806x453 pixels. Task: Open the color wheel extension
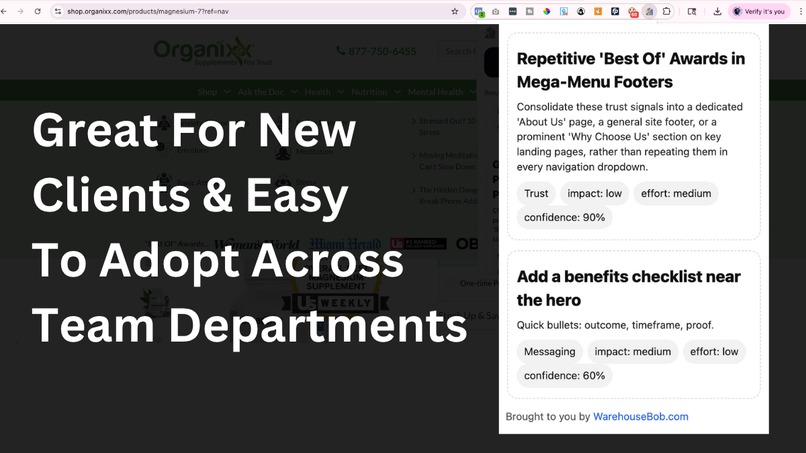(546, 11)
